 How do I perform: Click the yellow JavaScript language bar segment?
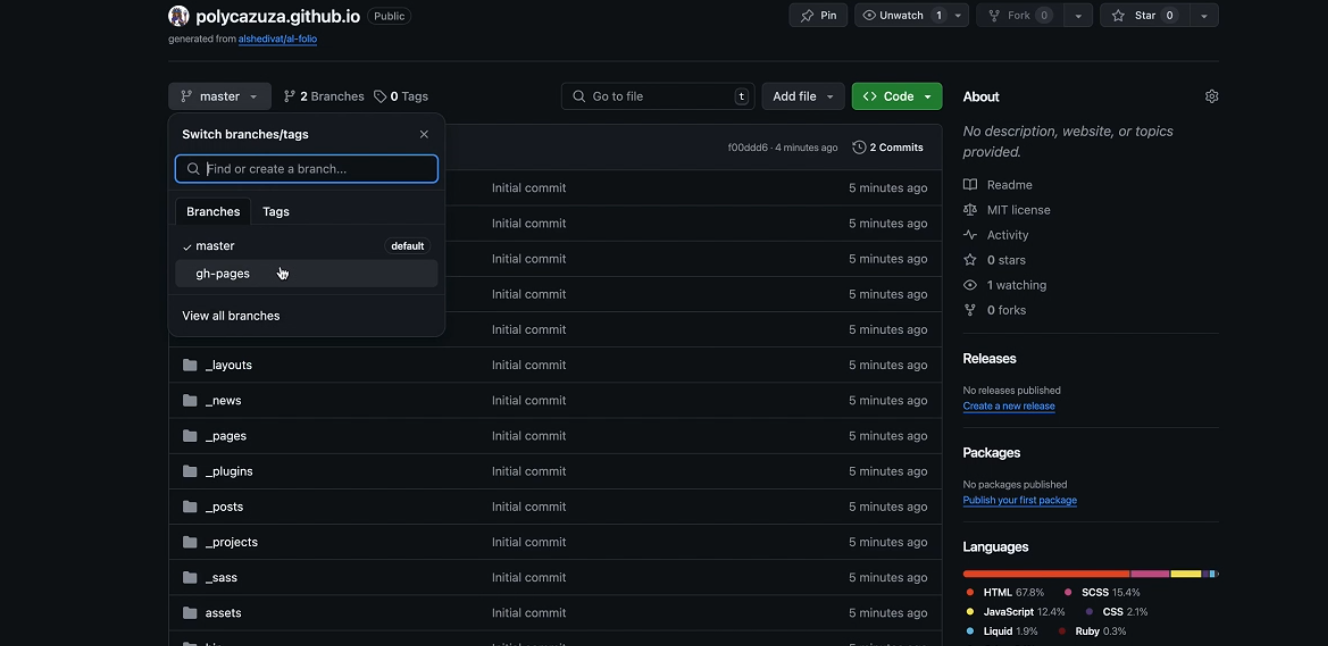tap(1185, 574)
